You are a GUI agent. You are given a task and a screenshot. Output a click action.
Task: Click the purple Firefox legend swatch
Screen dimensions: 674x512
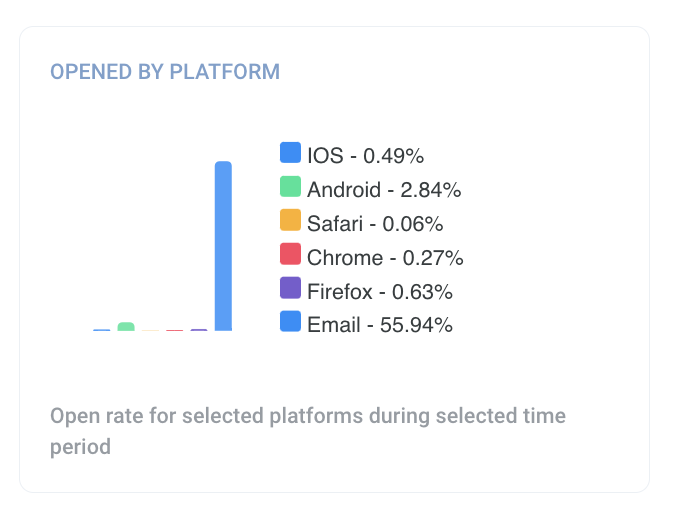(x=290, y=289)
